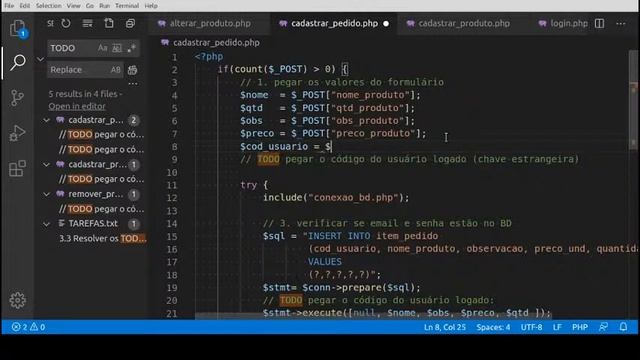Open the Run menu
The image size is (640, 360).
click(104, 6)
